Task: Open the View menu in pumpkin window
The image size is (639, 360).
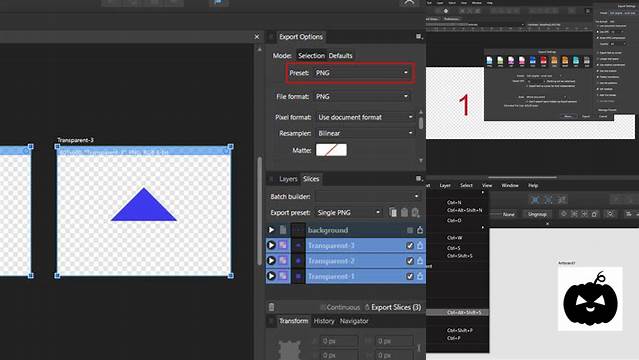Action: (487, 186)
